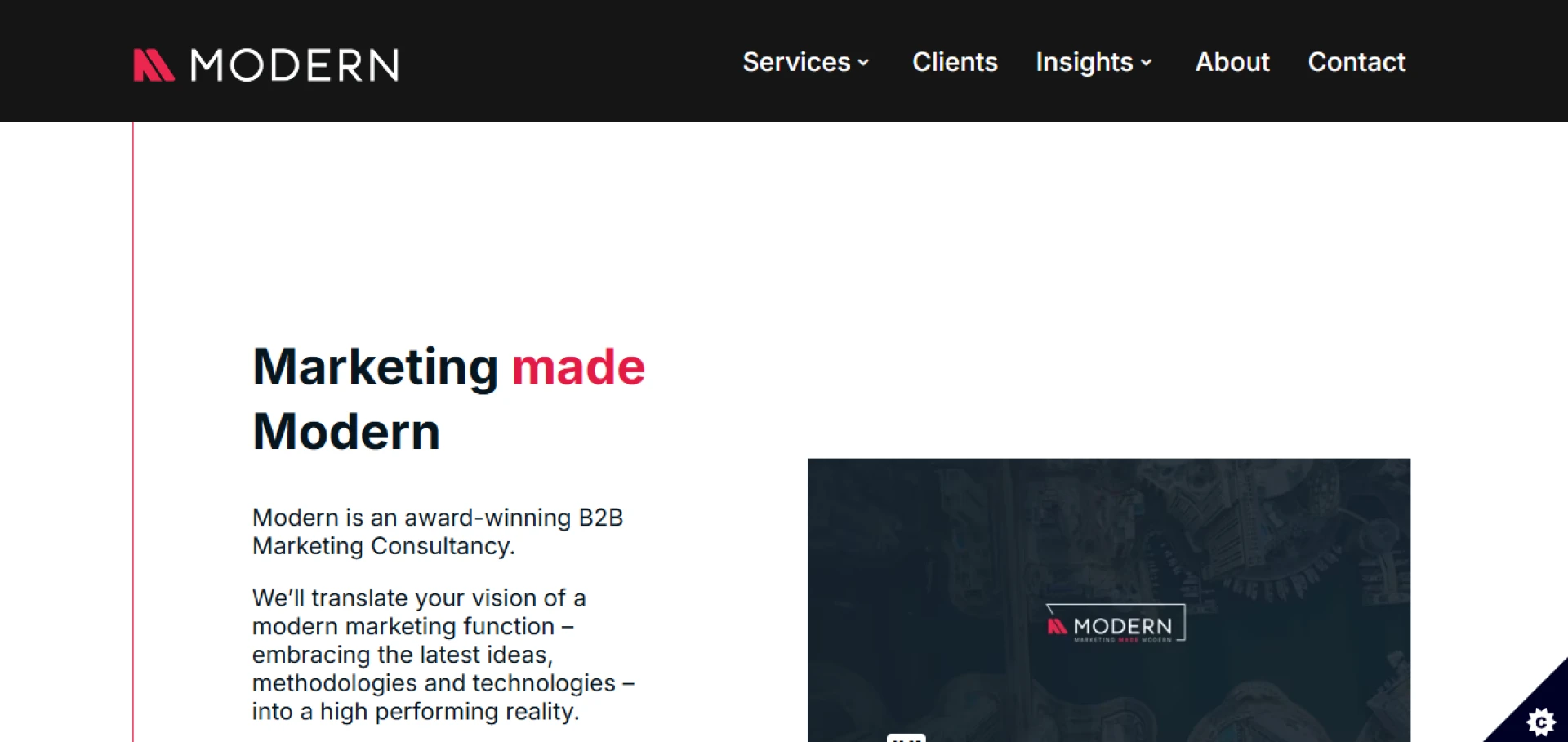The image size is (1568, 742).
Task: Open the cookie settings gear in the corner
Action: (1542, 722)
